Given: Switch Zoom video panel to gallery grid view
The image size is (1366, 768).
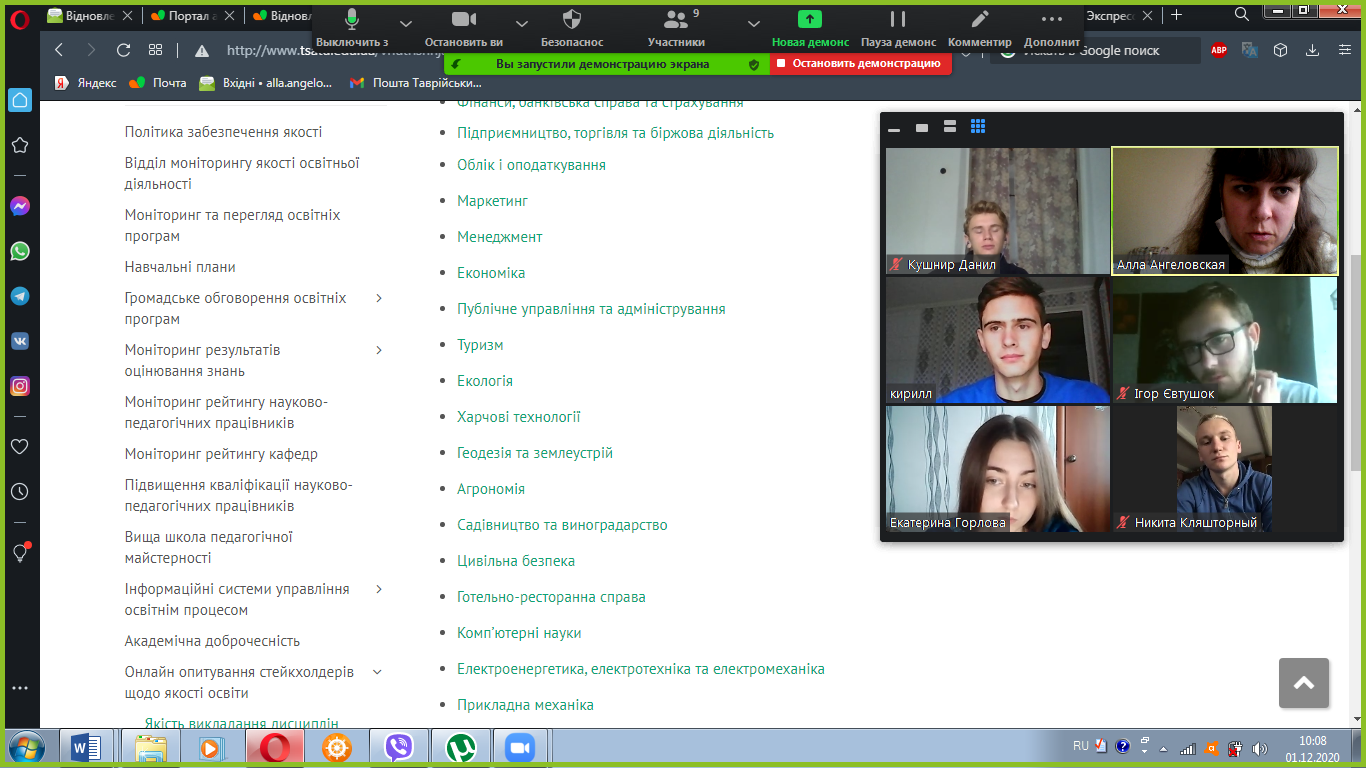Looking at the screenshot, I should pos(978,127).
